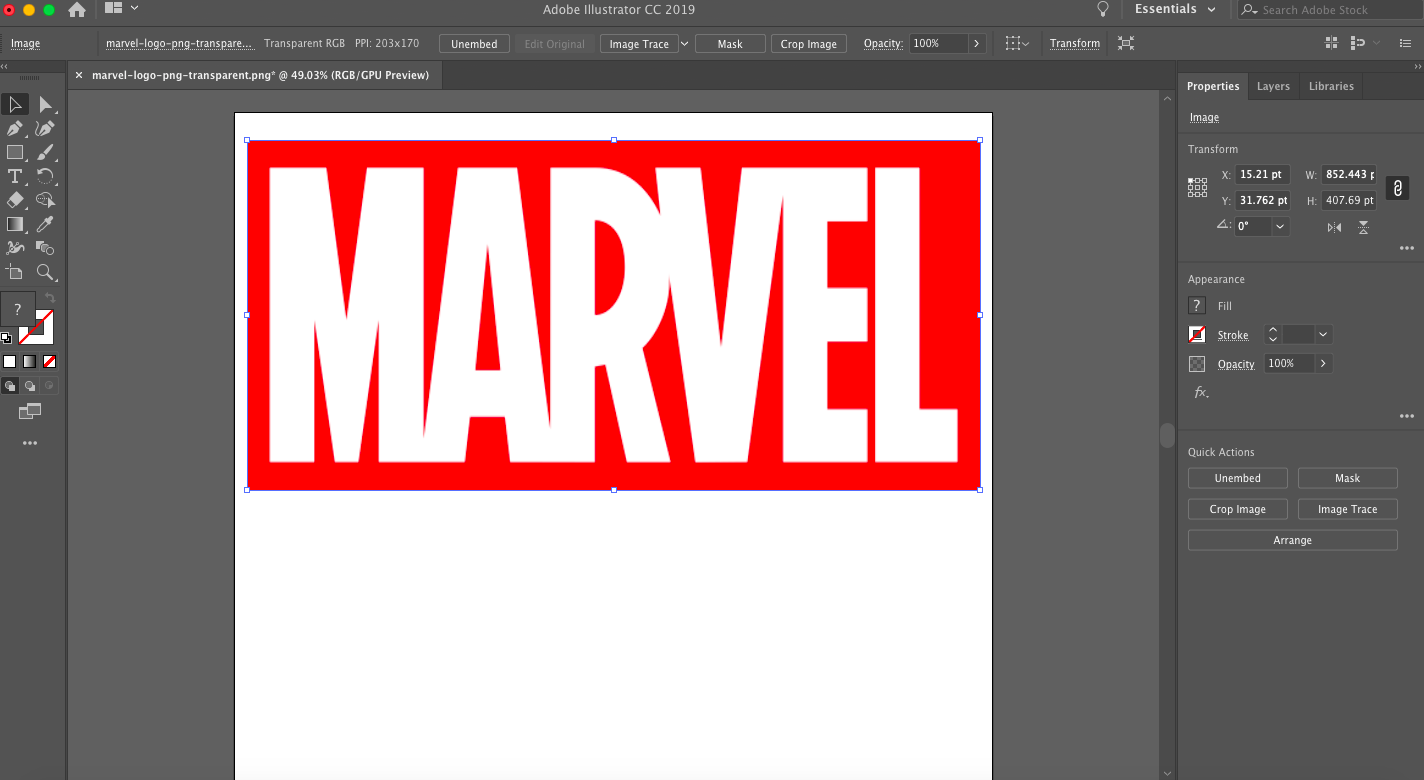Screen dimensions: 1424x780
Task: Open the rotation angle dropdown
Action: (1279, 226)
